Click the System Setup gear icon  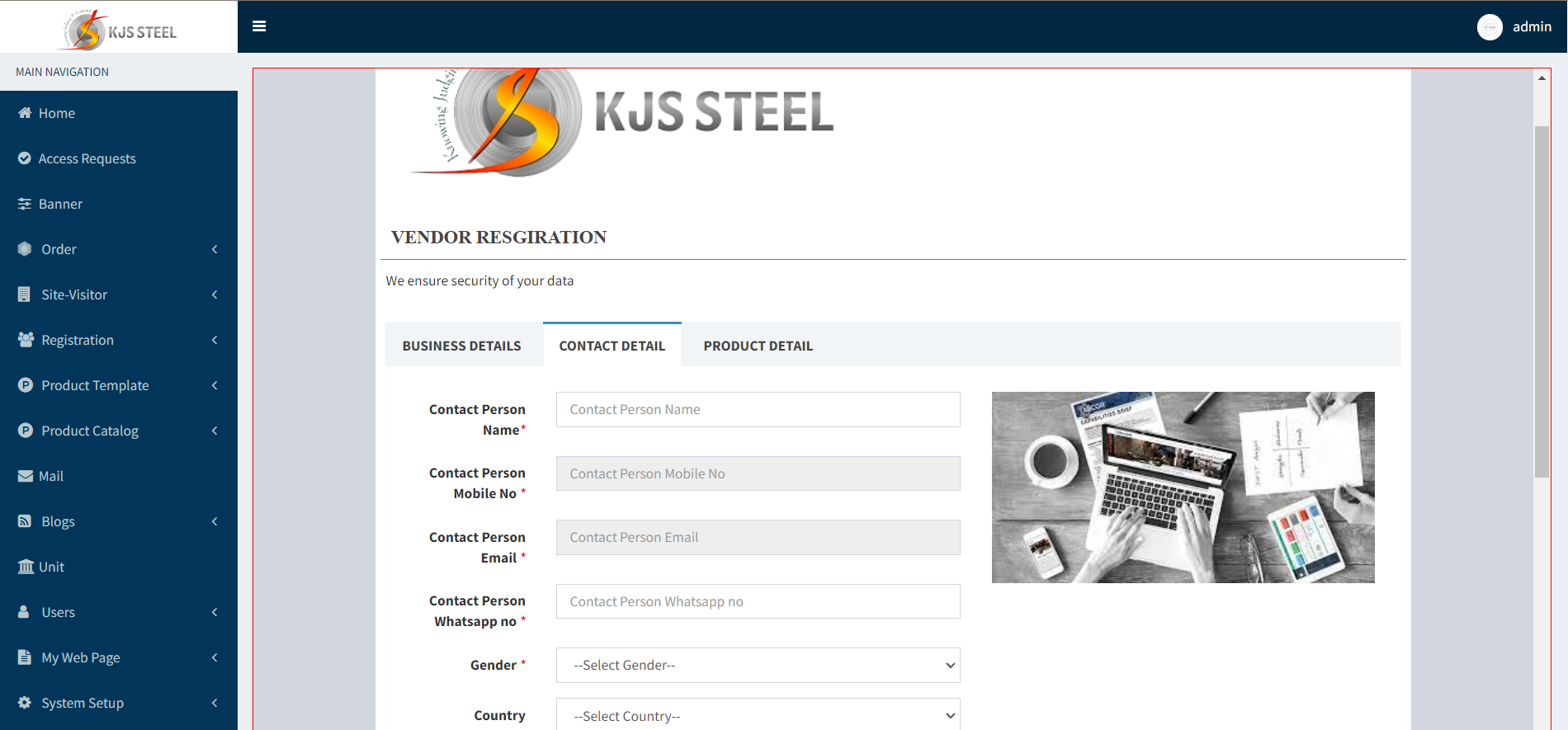coord(25,703)
